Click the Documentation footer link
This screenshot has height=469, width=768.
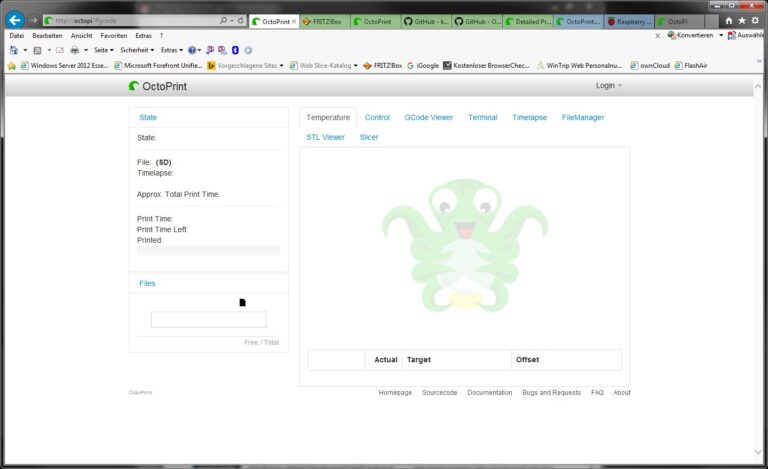point(490,393)
